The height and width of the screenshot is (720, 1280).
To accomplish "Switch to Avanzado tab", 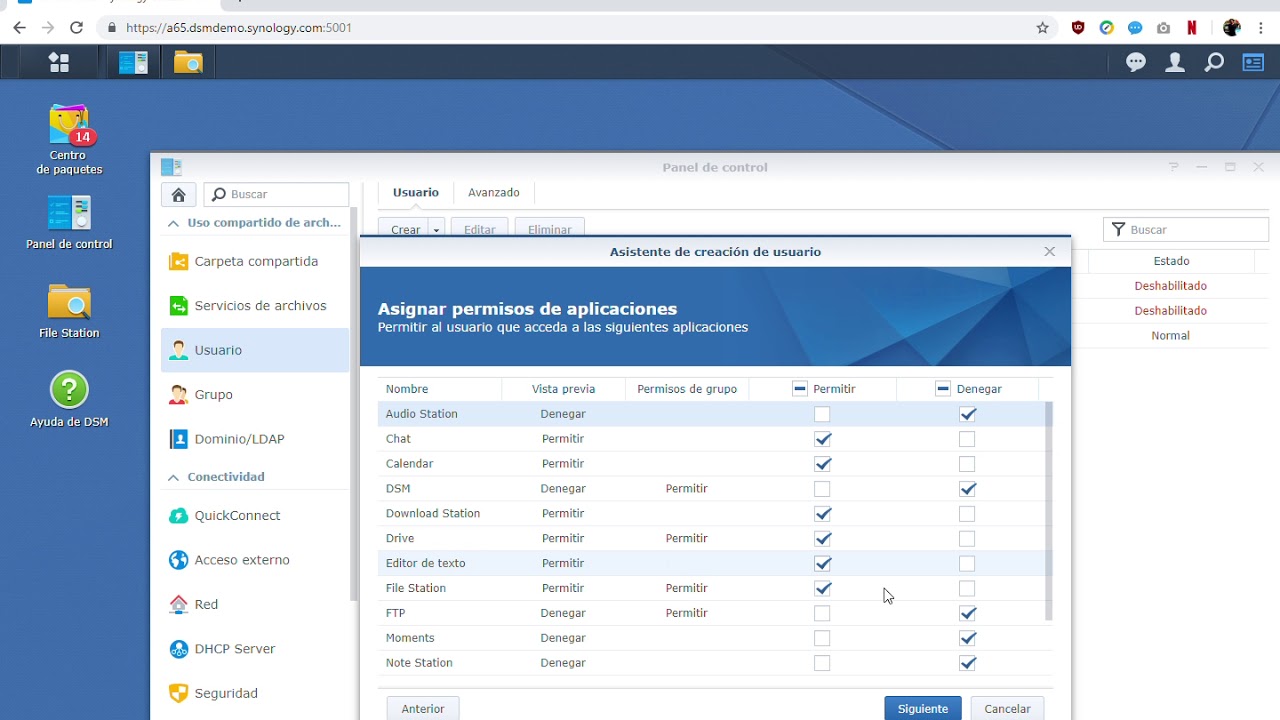I will coord(494,192).
